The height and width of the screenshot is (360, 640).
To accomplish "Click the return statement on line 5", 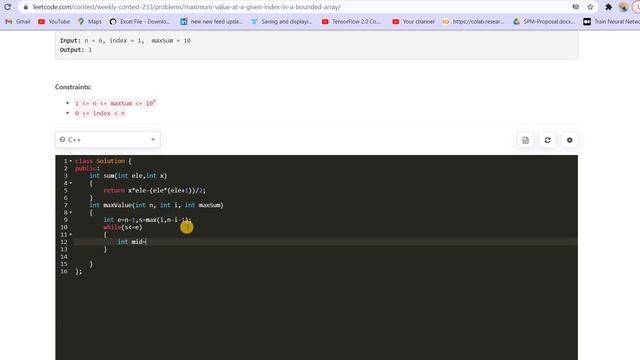I will click(154, 190).
